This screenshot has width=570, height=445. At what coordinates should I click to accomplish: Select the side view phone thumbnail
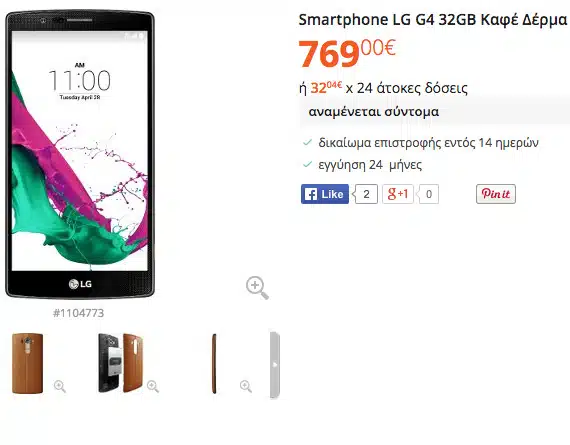214,363
